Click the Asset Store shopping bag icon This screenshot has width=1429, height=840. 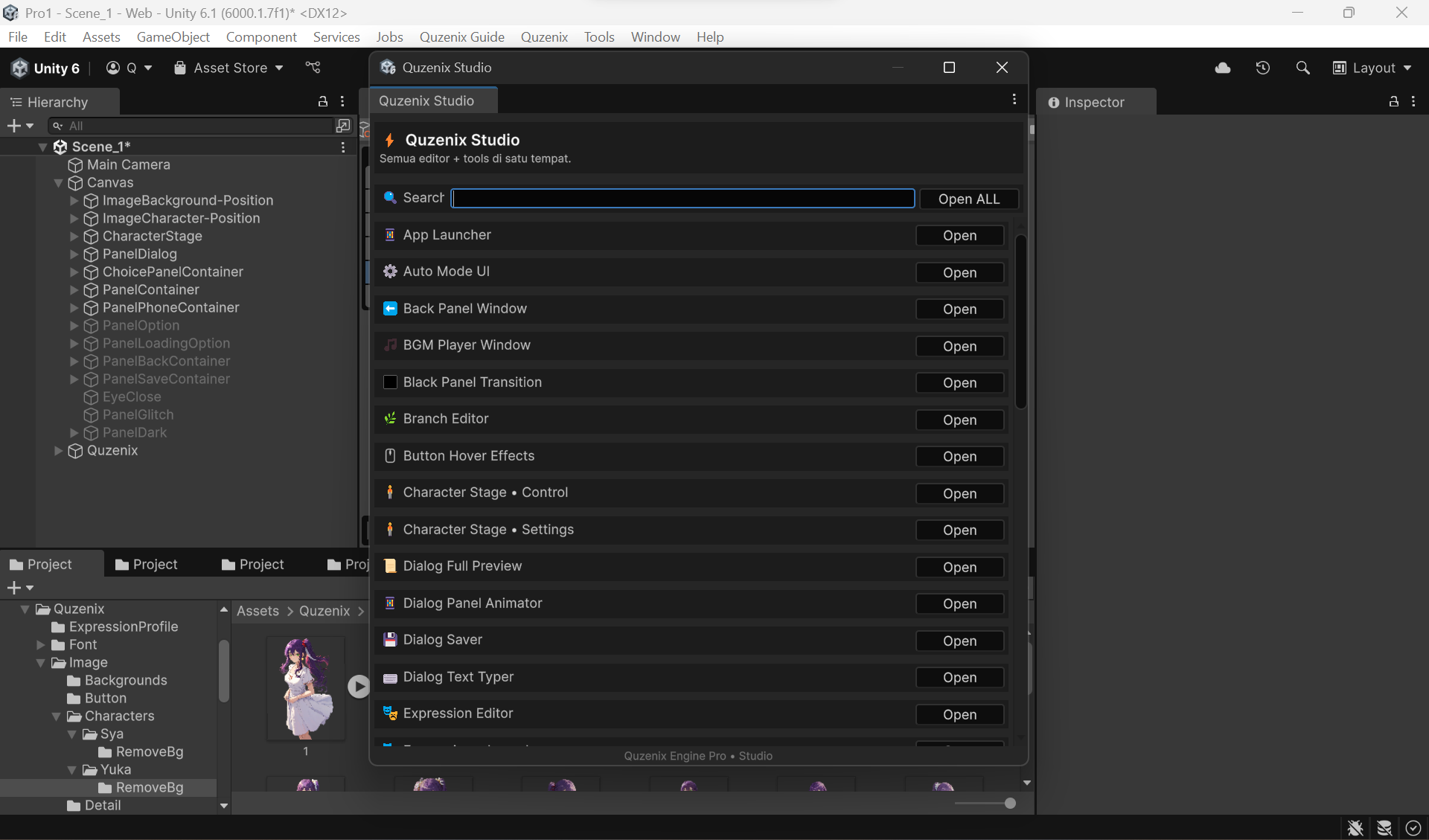(x=180, y=68)
